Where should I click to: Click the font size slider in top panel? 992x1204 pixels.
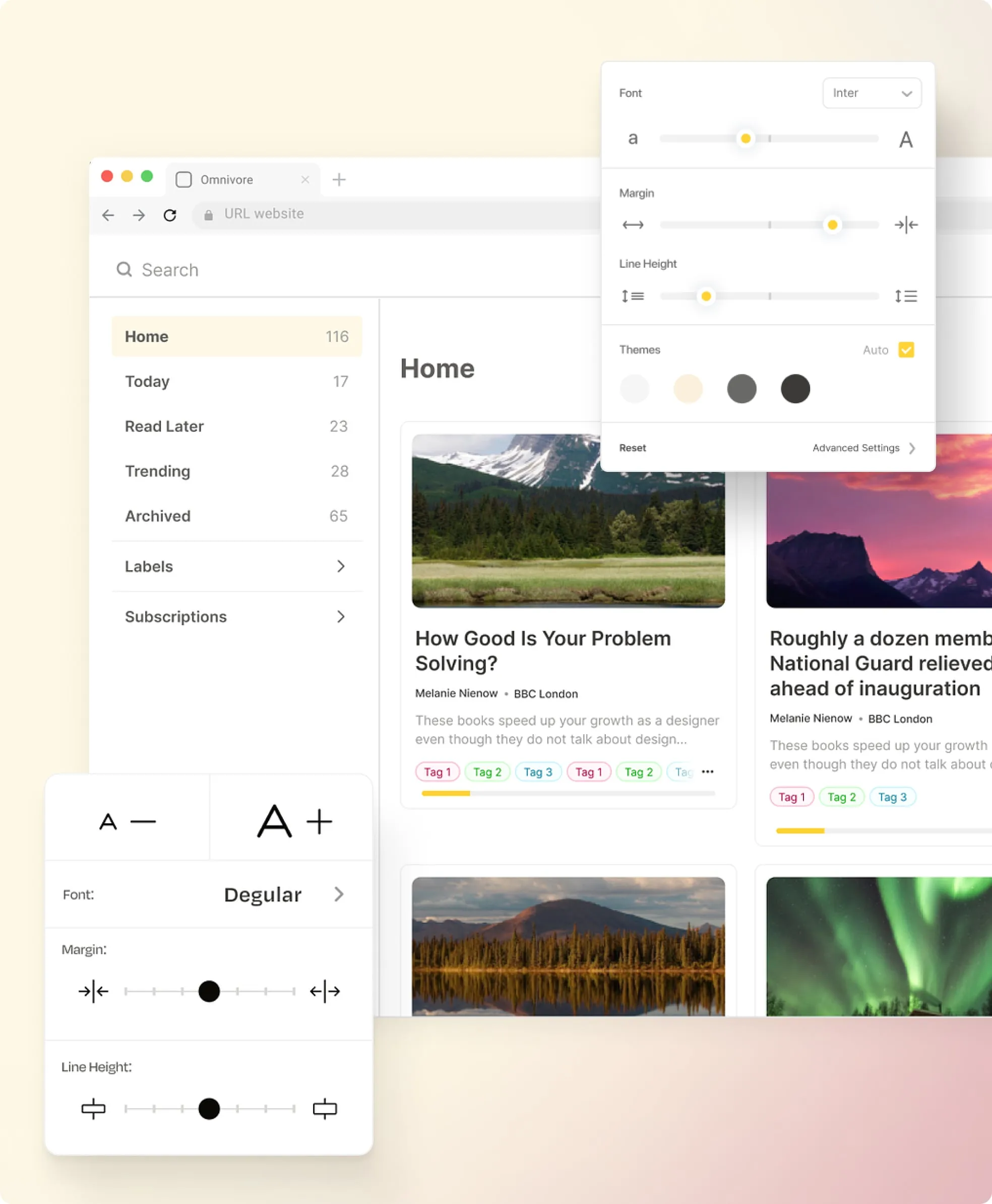(769, 138)
